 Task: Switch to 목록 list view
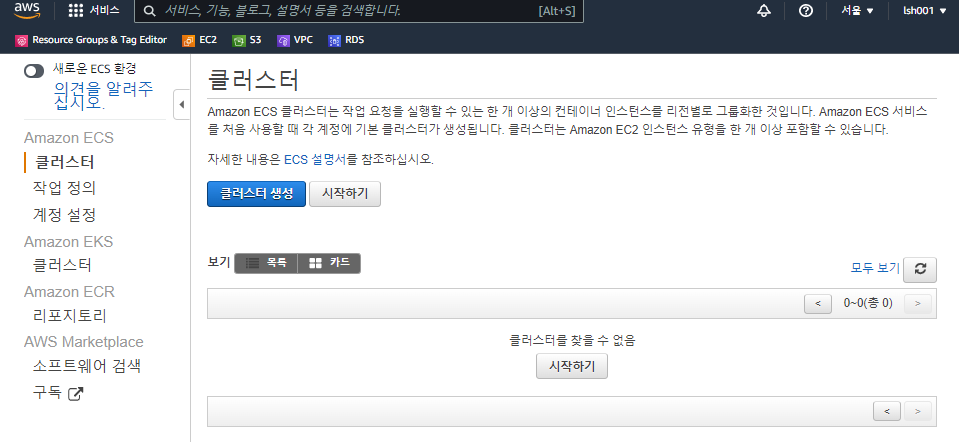tap(266, 263)
